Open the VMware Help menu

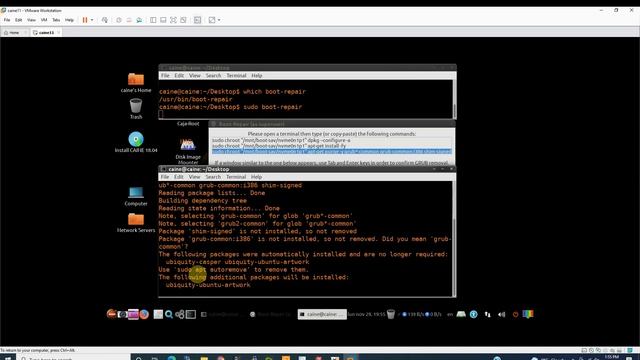pyautogui.click(x=69, y=20)
